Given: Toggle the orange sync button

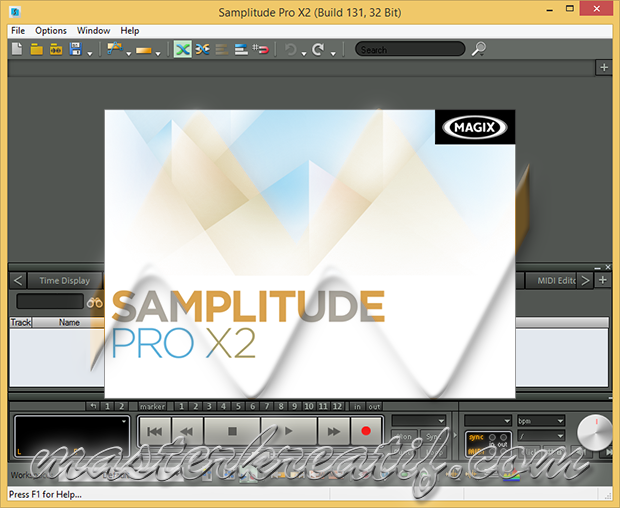Looking at the screenshot, I should 476,438.
